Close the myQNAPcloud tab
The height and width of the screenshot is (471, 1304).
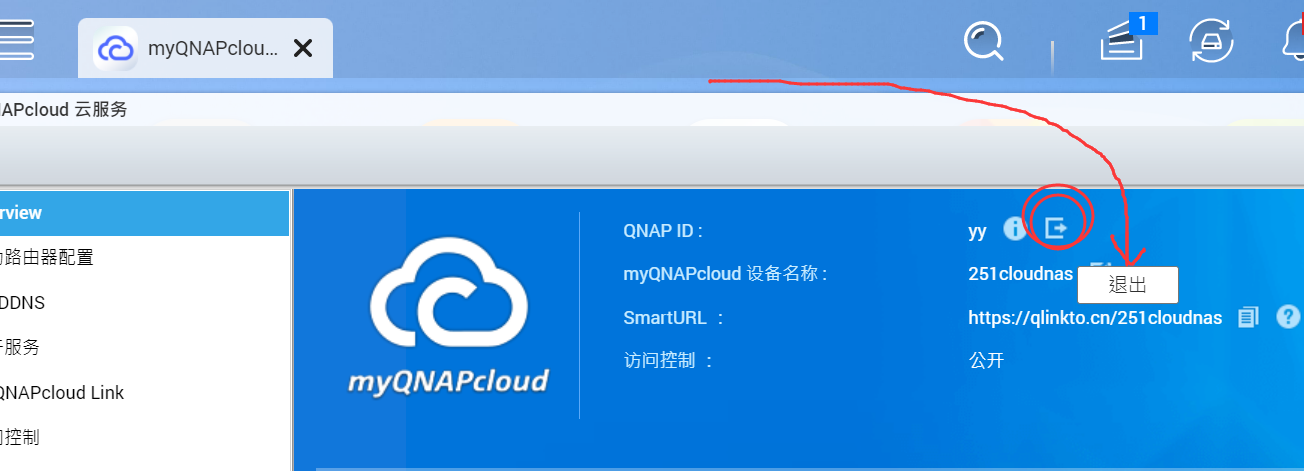tap(303, 48)
